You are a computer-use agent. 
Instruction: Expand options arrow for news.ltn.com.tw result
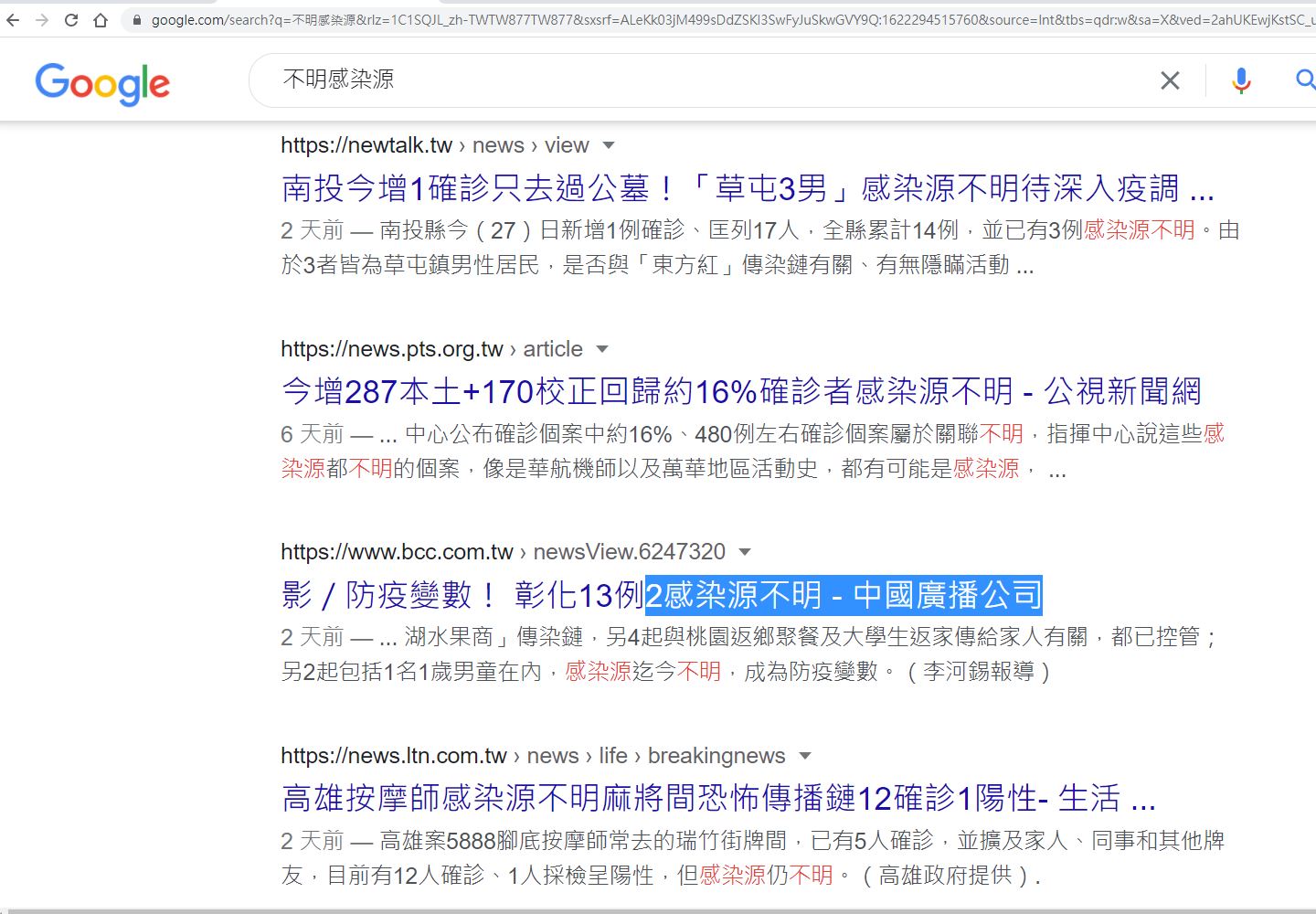click(x=804, y=756)
